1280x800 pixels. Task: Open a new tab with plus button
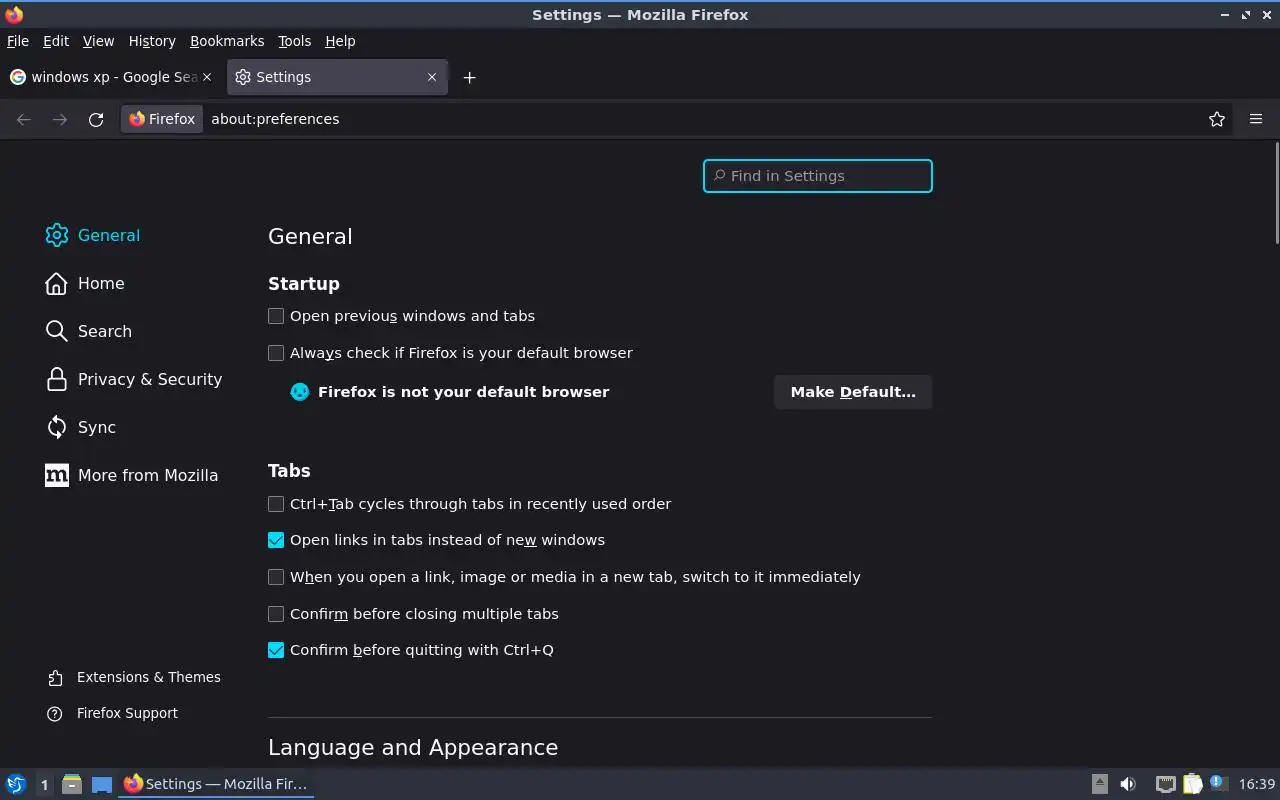click(x=469, y=77)
